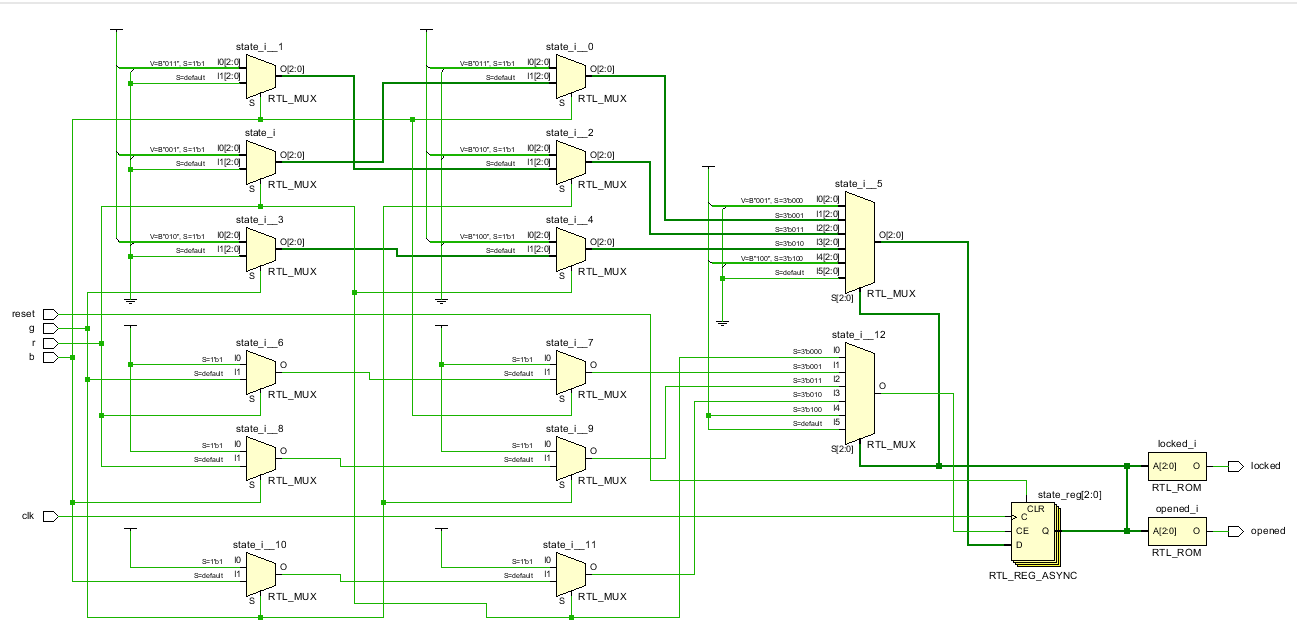
Task: Select the state_i__11 RTL_MUX block
Action: pyautogui.click(x=570, y=573)
